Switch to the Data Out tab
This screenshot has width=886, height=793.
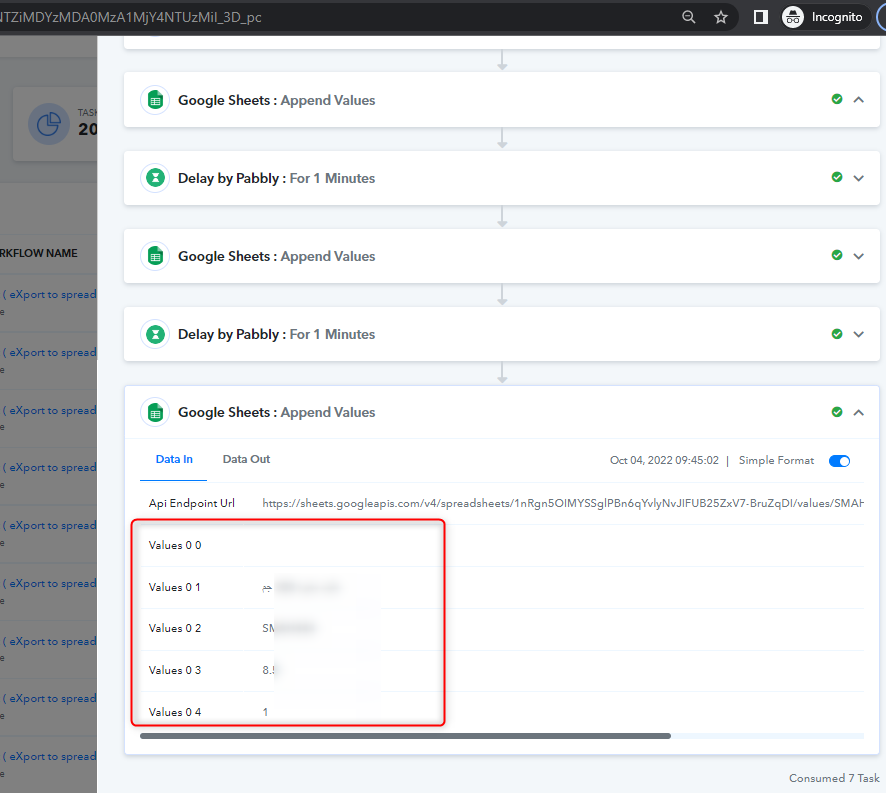click(246, 460)
